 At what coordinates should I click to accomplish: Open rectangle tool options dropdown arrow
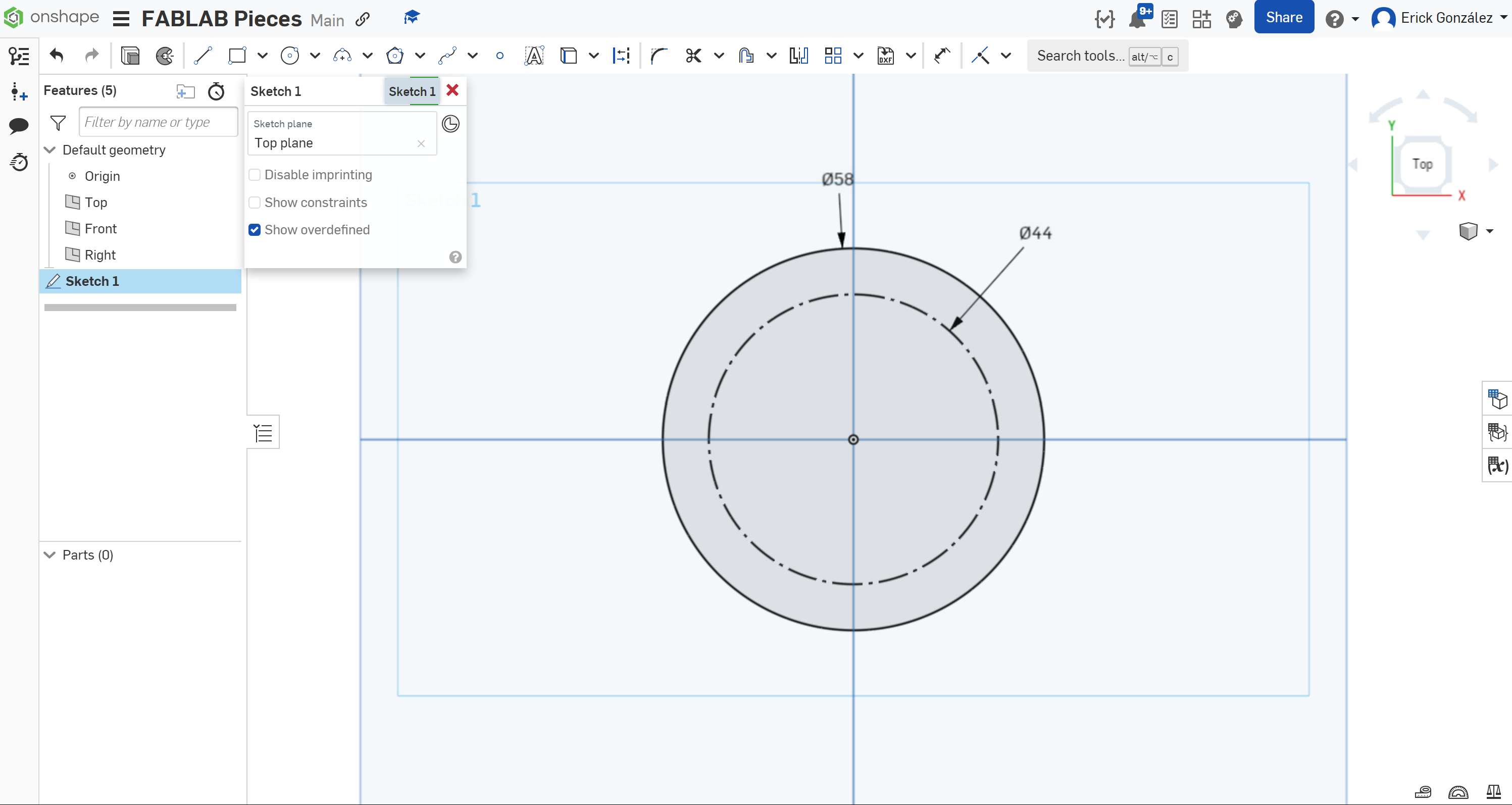(x=263, y=56)
